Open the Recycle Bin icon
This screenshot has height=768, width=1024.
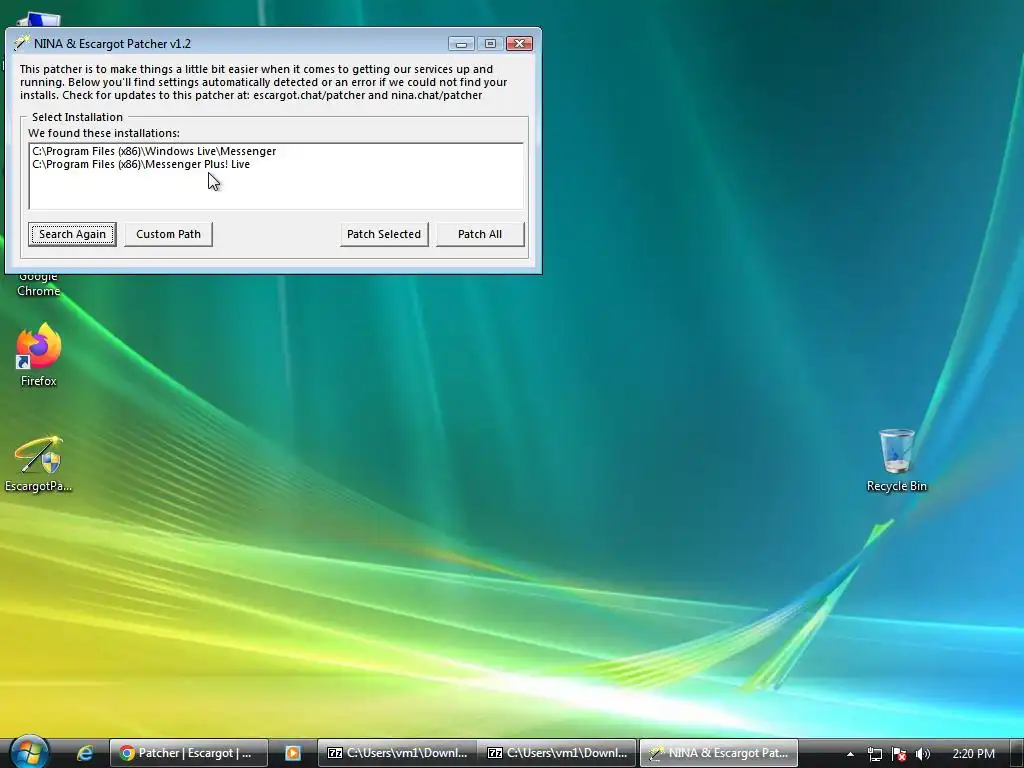click(897, 460)
